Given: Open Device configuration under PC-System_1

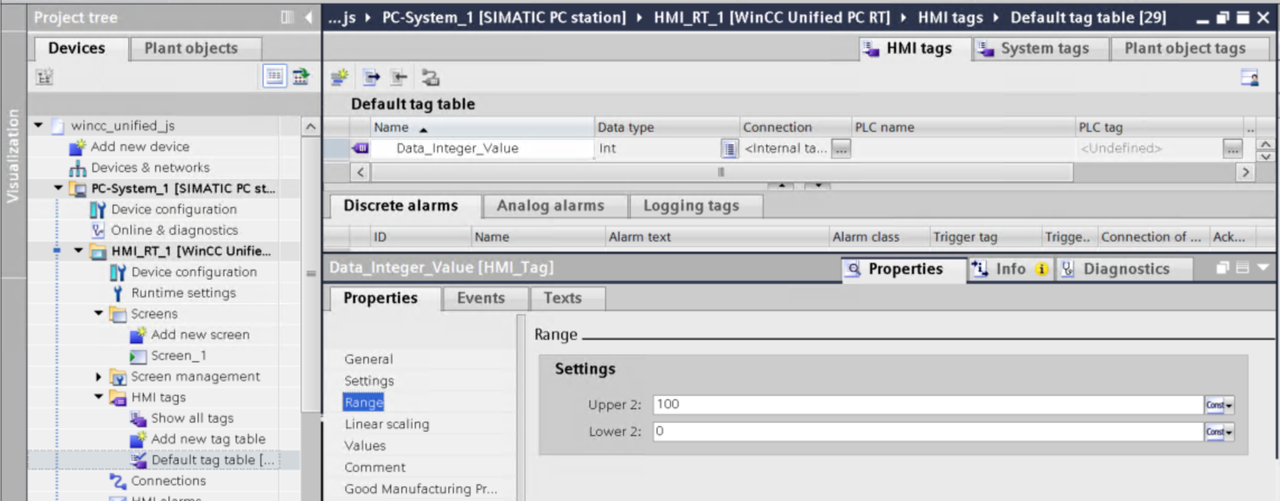Looking at the screenshot, I should [173, 209].
